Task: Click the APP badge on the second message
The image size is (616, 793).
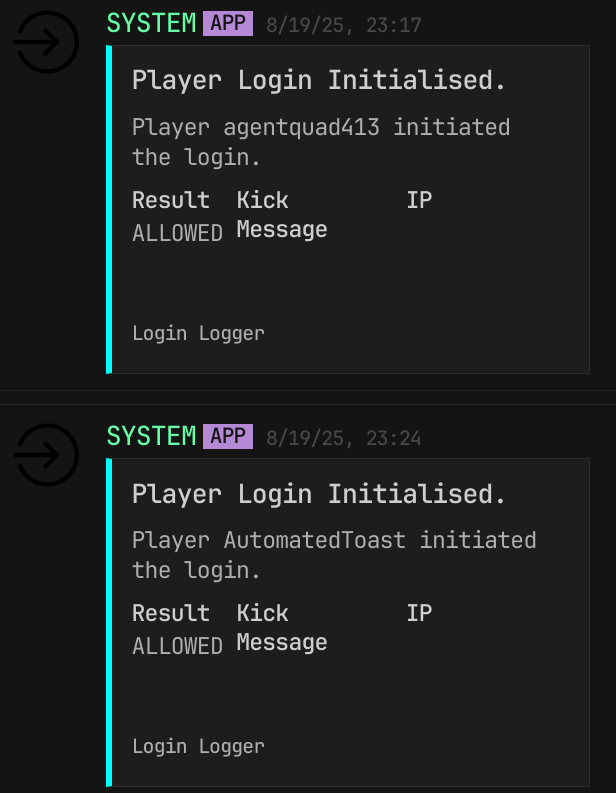Action: (228, 436)
